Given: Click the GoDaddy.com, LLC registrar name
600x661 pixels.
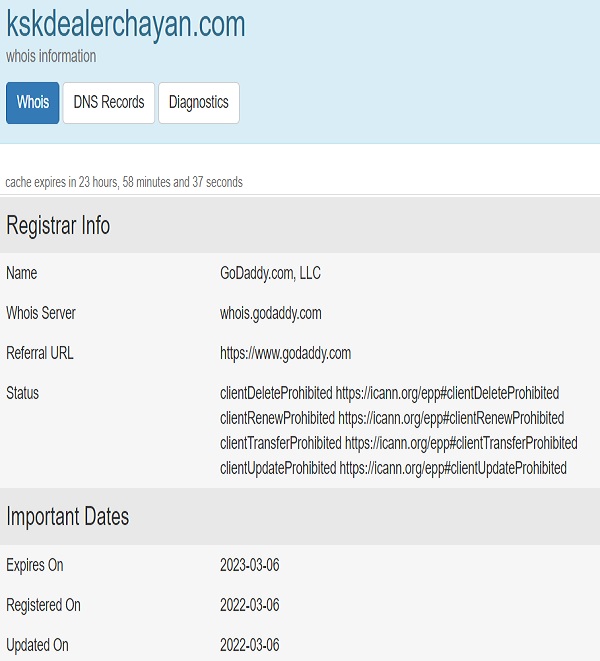Looking at the screenshot, I should 270,273.
